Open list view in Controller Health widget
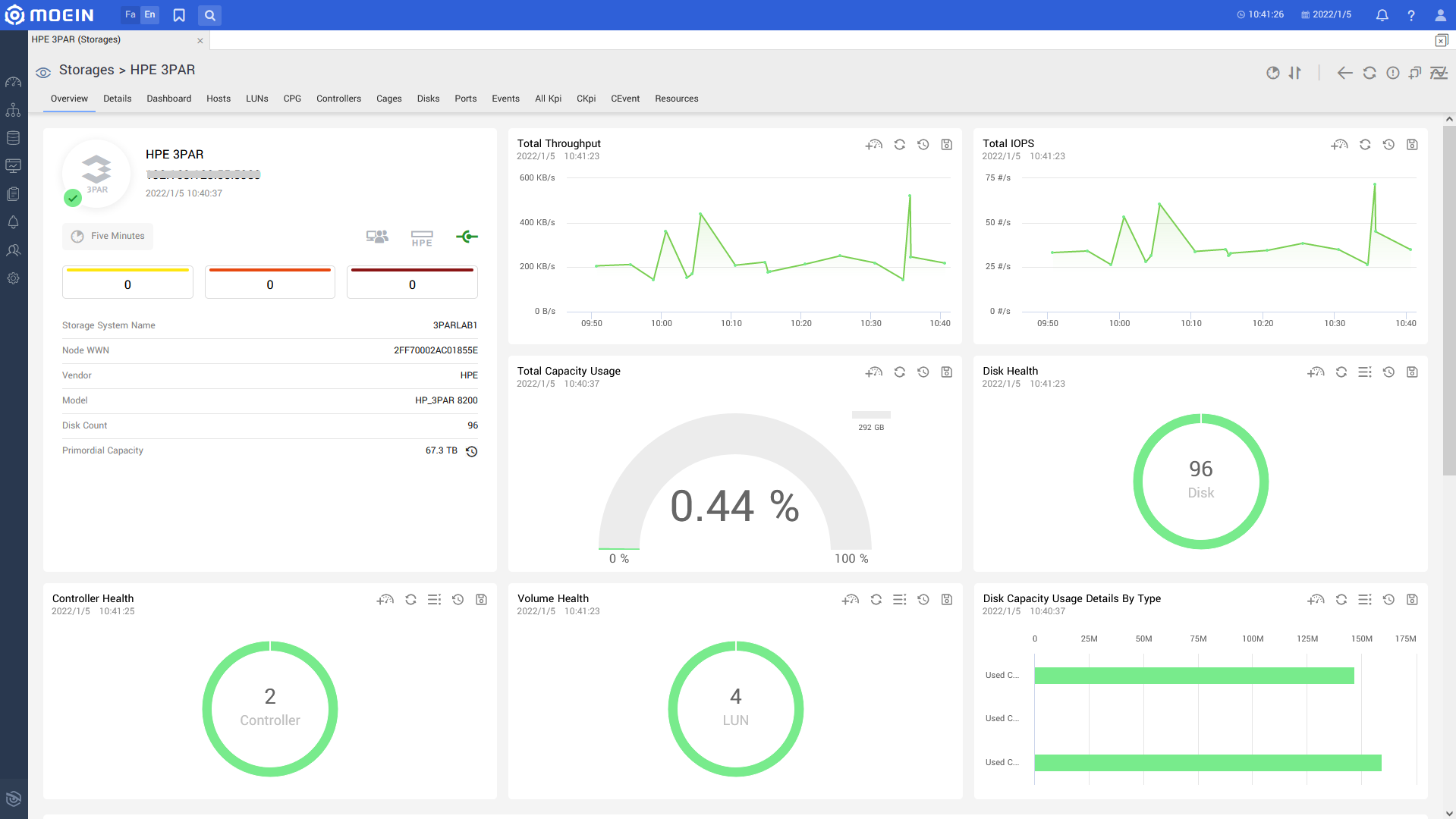Image resolution: width=1456 pixels, height=819 pixels. pos(434,599)
